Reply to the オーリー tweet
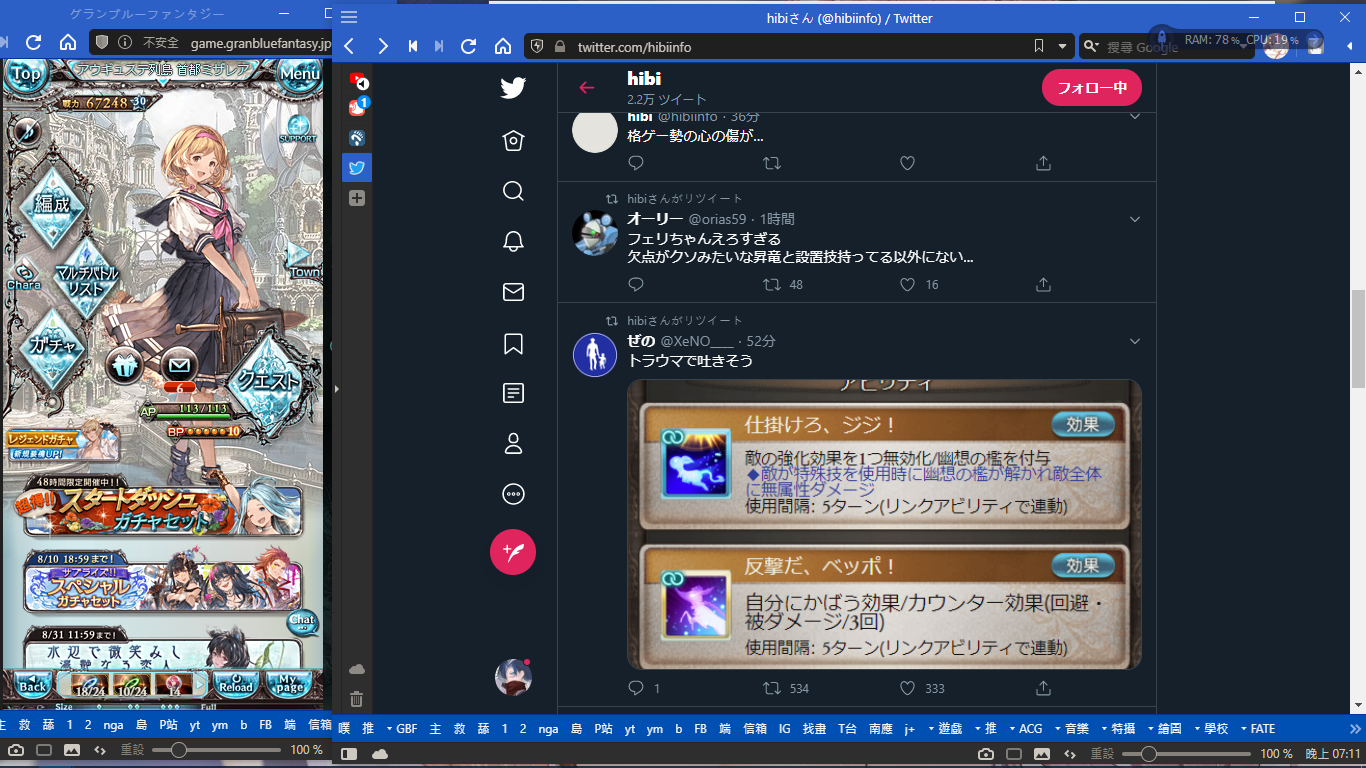 tap(636, 285)
